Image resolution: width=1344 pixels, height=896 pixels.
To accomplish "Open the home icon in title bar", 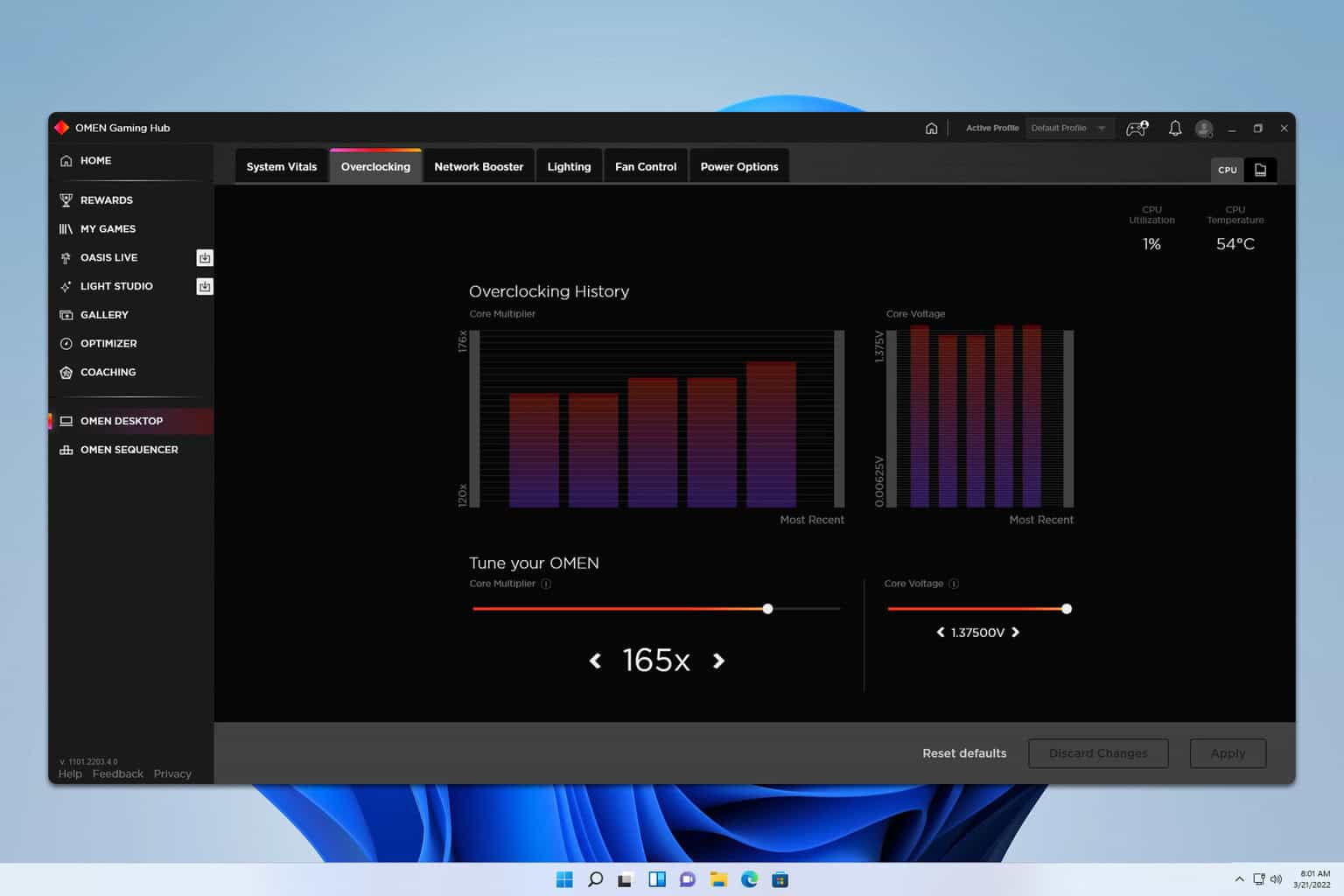I will click(931, 128).
